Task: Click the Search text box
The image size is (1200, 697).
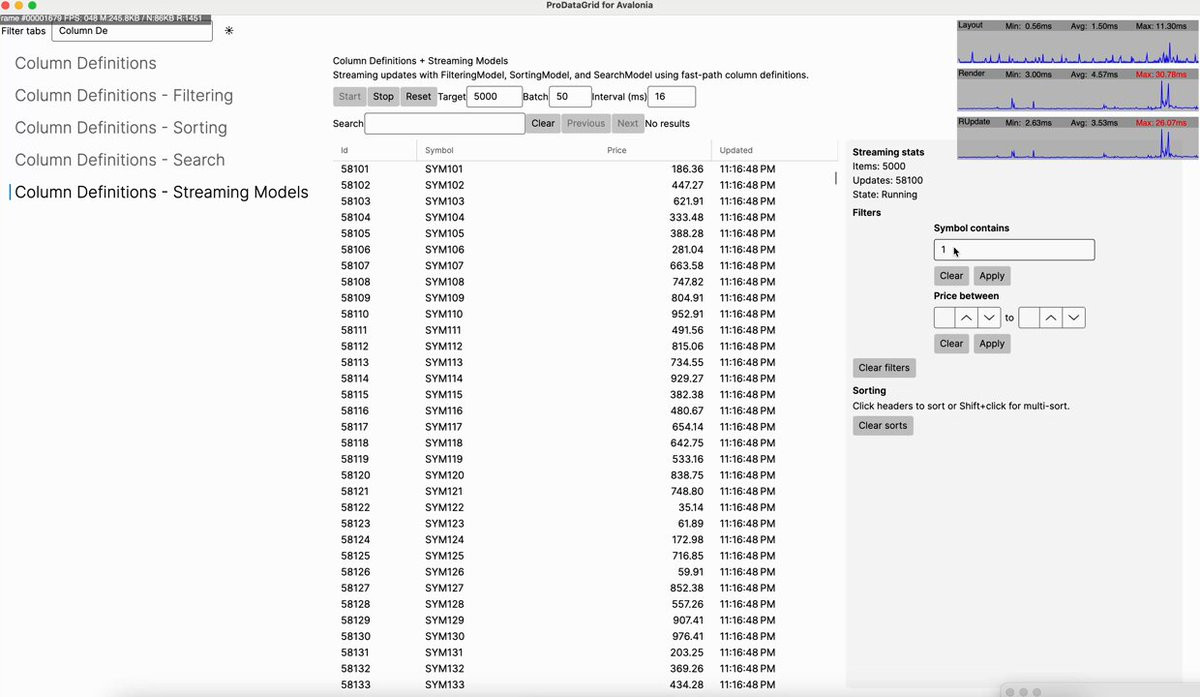Action: (x=445, y=123)
